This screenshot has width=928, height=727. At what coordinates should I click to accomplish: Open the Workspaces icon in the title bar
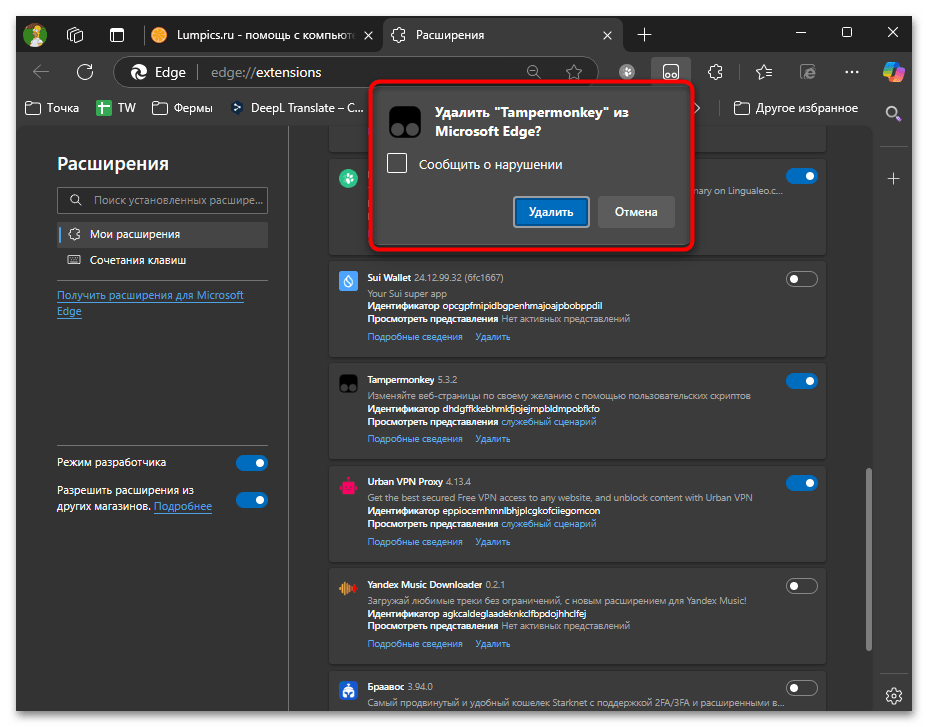pos(75,35)
